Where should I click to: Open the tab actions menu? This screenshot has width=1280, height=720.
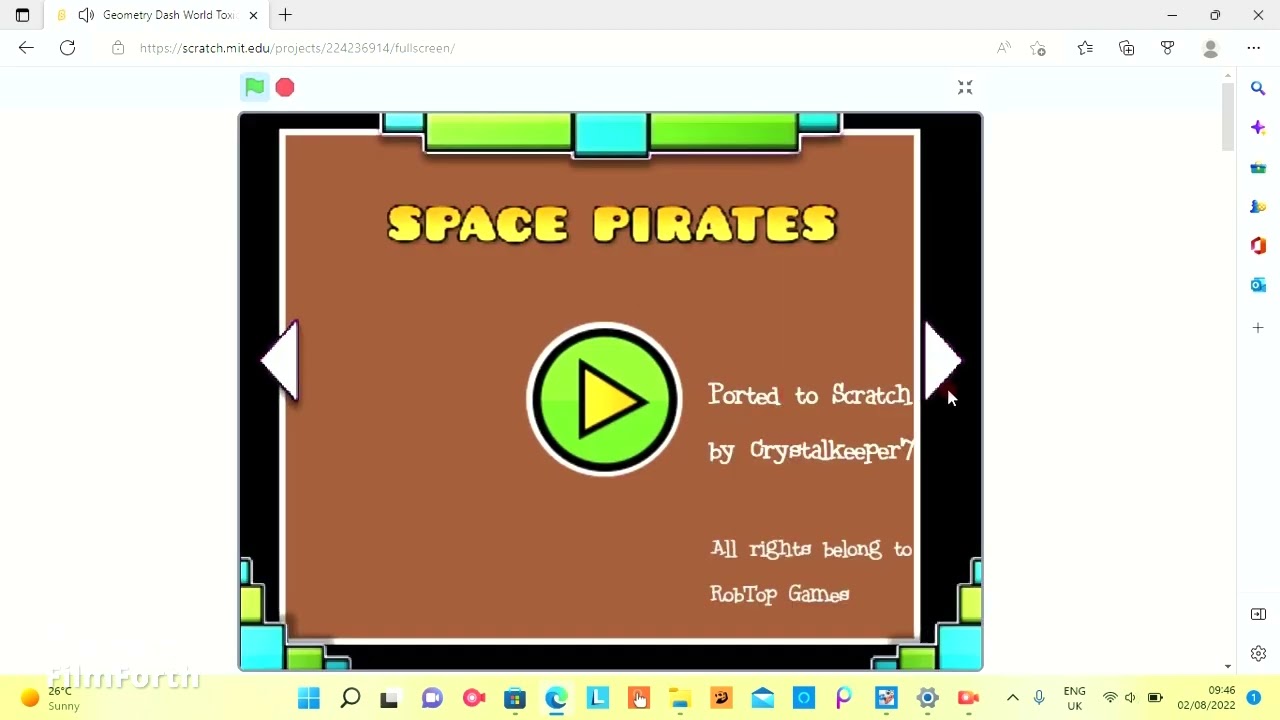(x=22, y=15)
